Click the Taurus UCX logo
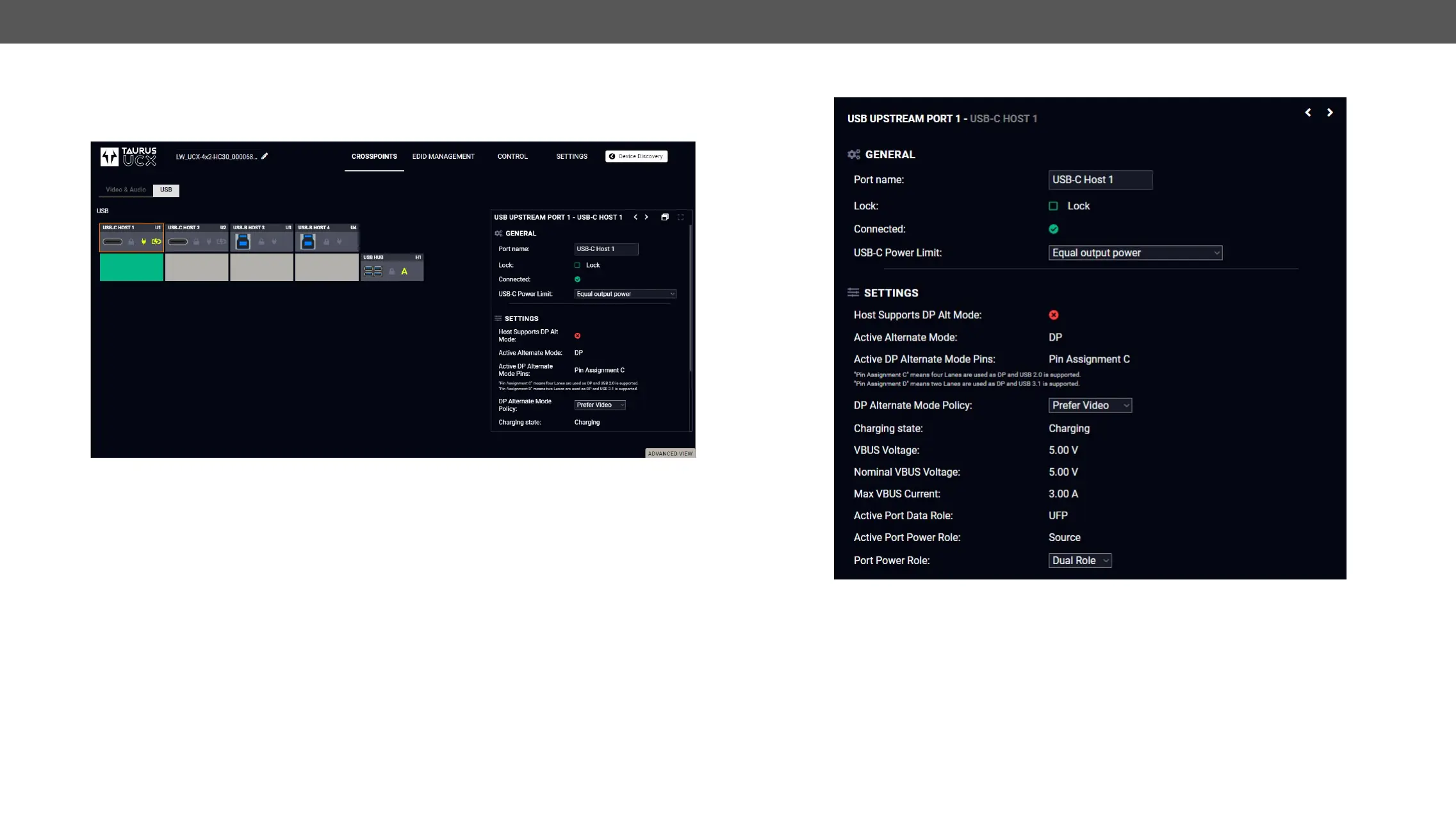 click(129, 156)
